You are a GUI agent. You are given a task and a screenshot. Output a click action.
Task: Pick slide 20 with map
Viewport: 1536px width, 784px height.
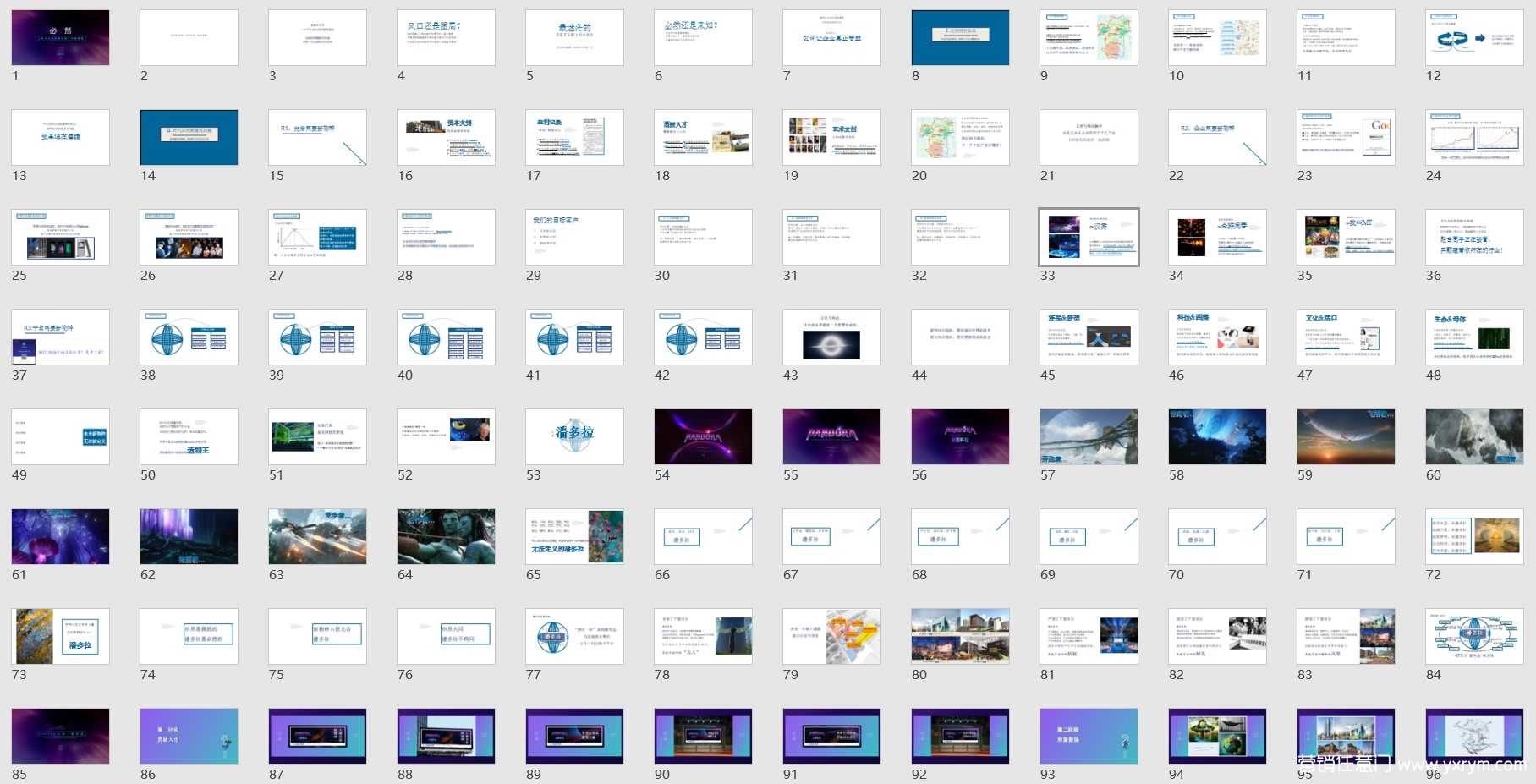click(x=960, y=137)
